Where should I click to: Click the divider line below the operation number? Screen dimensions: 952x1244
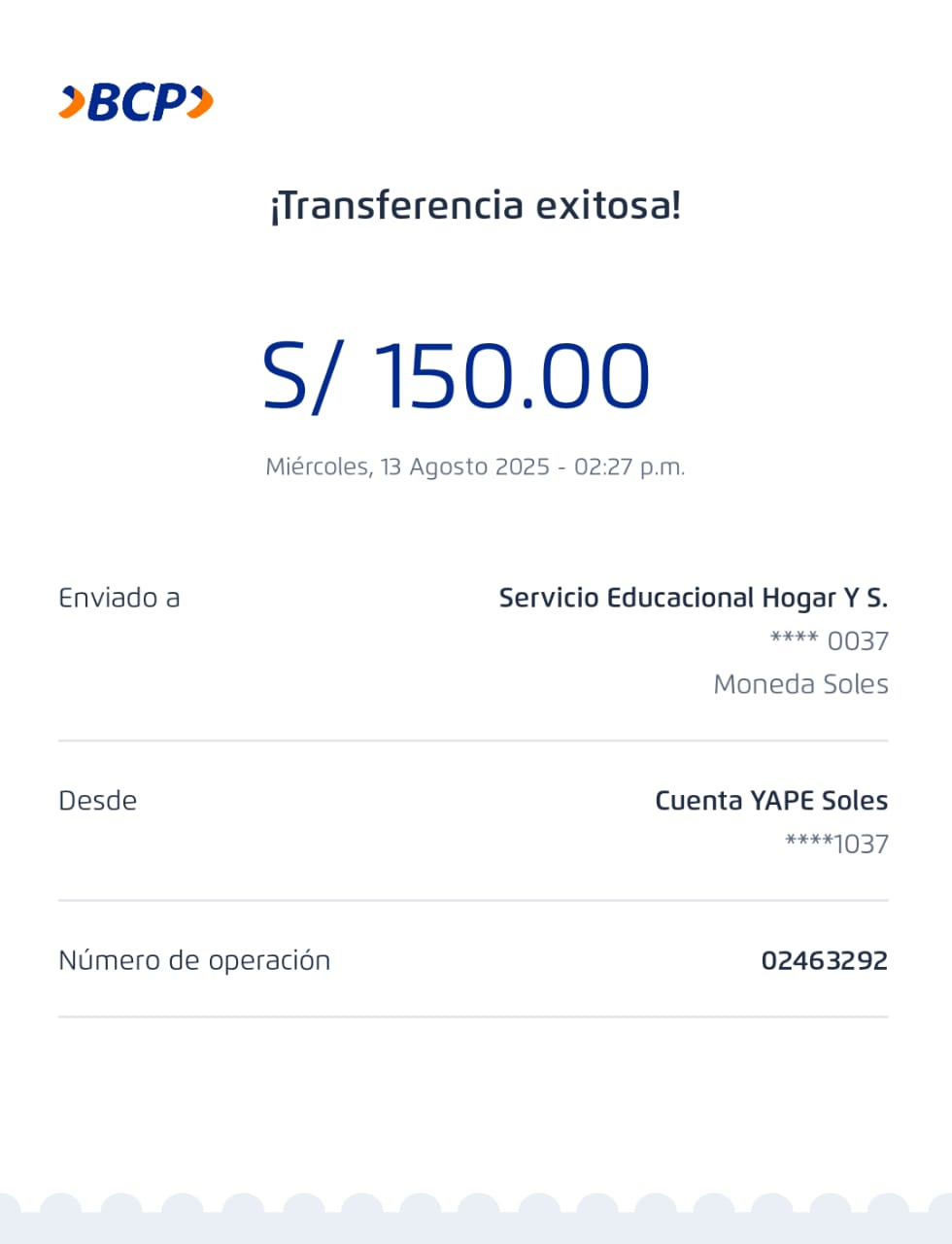point(473,1018)
